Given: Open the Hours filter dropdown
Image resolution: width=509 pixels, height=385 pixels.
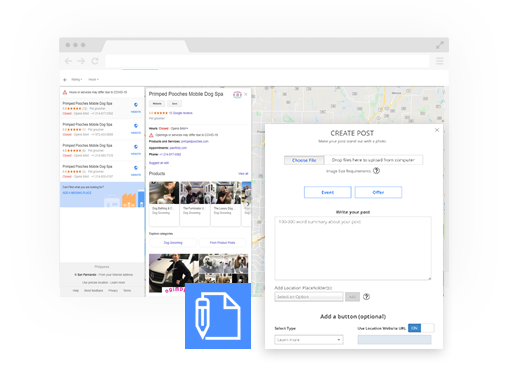Looking at the screenshot, I should (93, 80).
